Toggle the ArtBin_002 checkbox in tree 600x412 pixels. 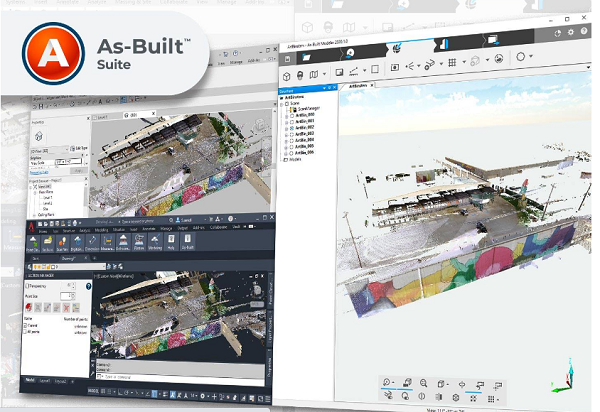[x=290, y=128]
